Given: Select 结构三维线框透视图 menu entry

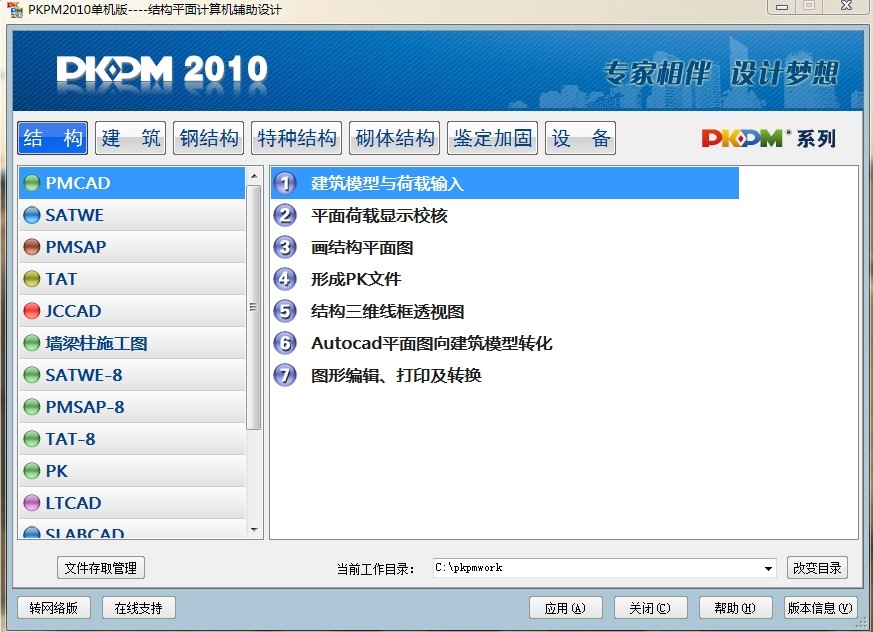Looking at the screenshot, I should 388,311.
